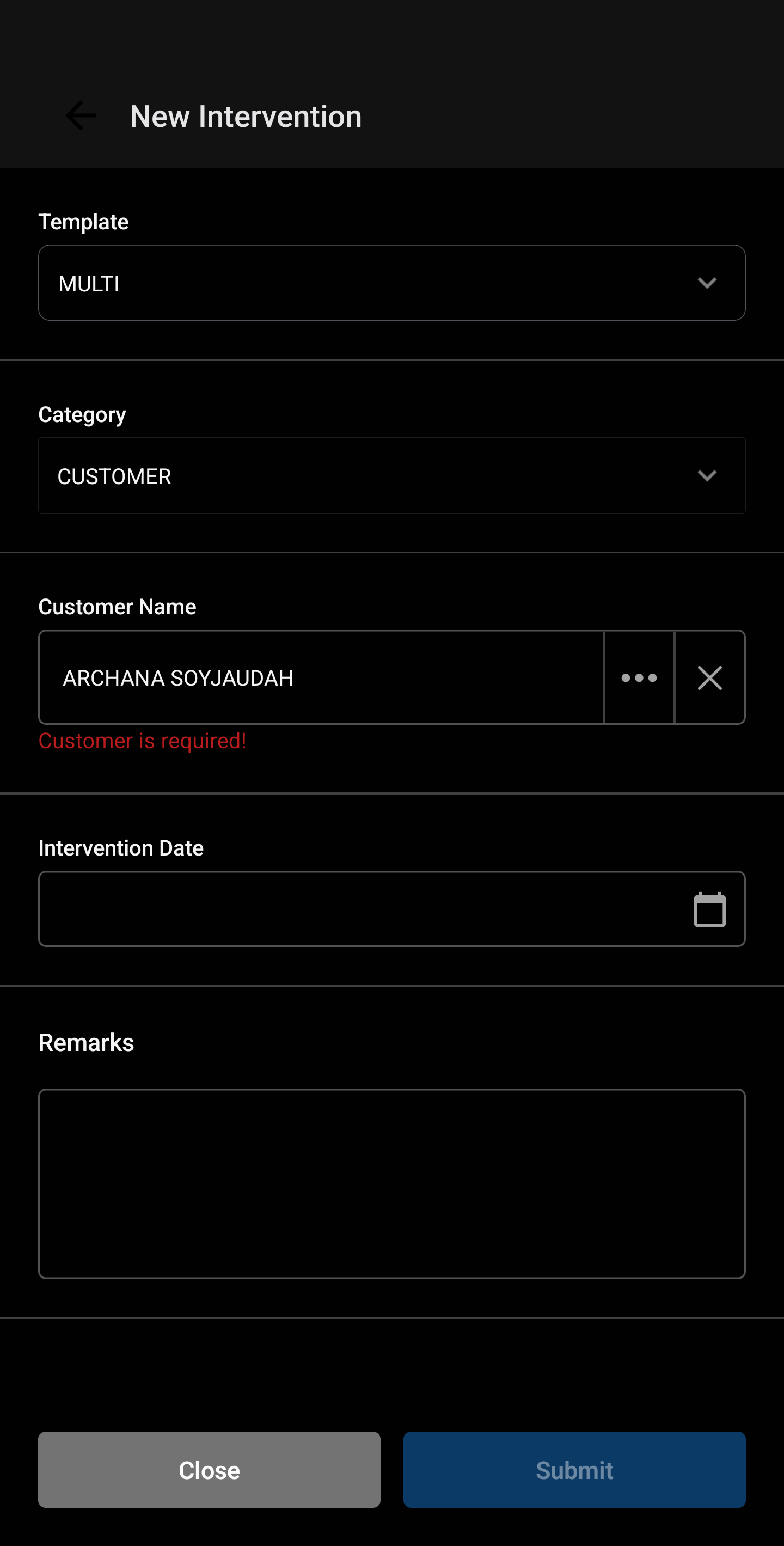Click the Template field label
Viewport: 784px width, 1546px height.
click(83, 222)
